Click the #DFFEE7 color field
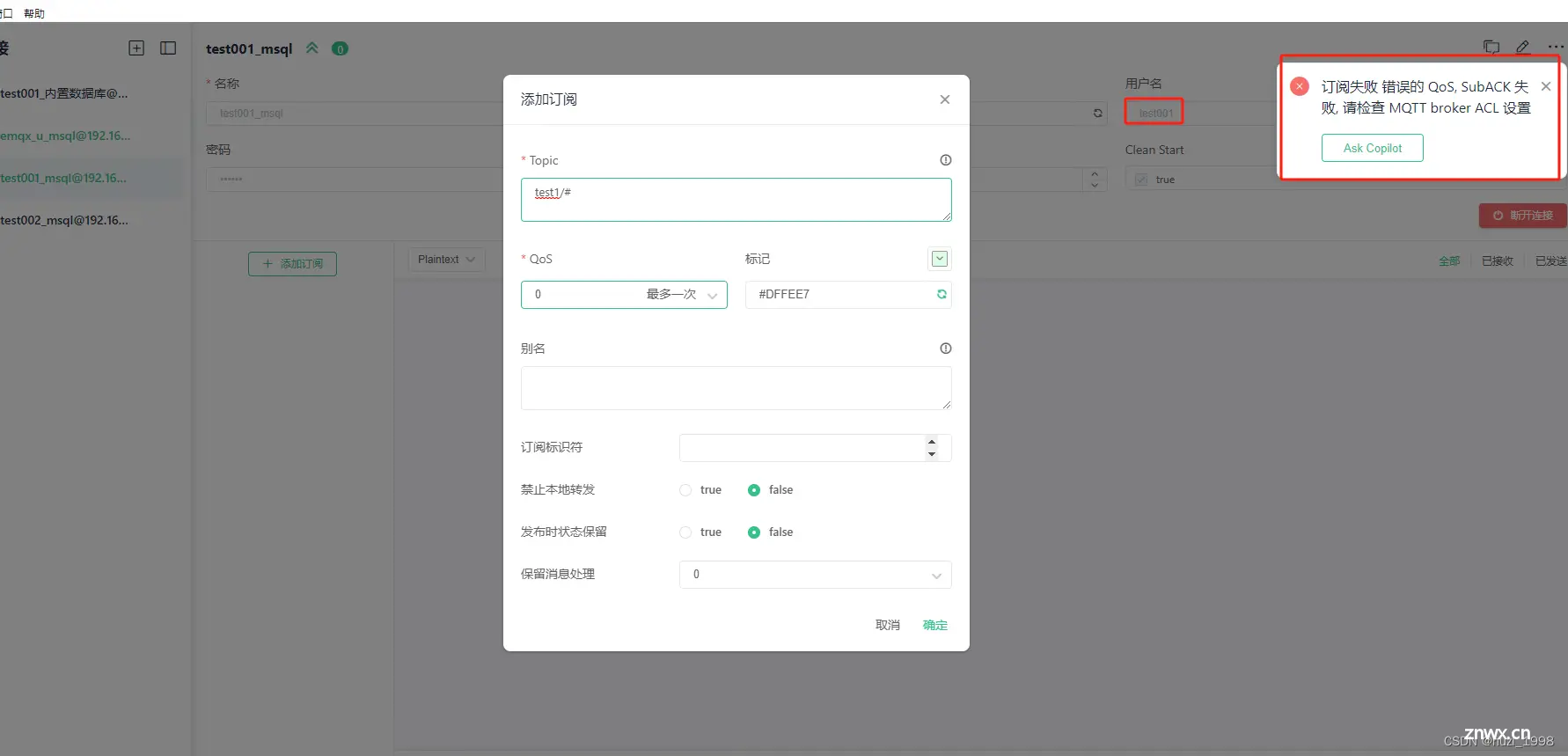Image resolution: width=1568 pixels, height=756 pixels. 848,295
